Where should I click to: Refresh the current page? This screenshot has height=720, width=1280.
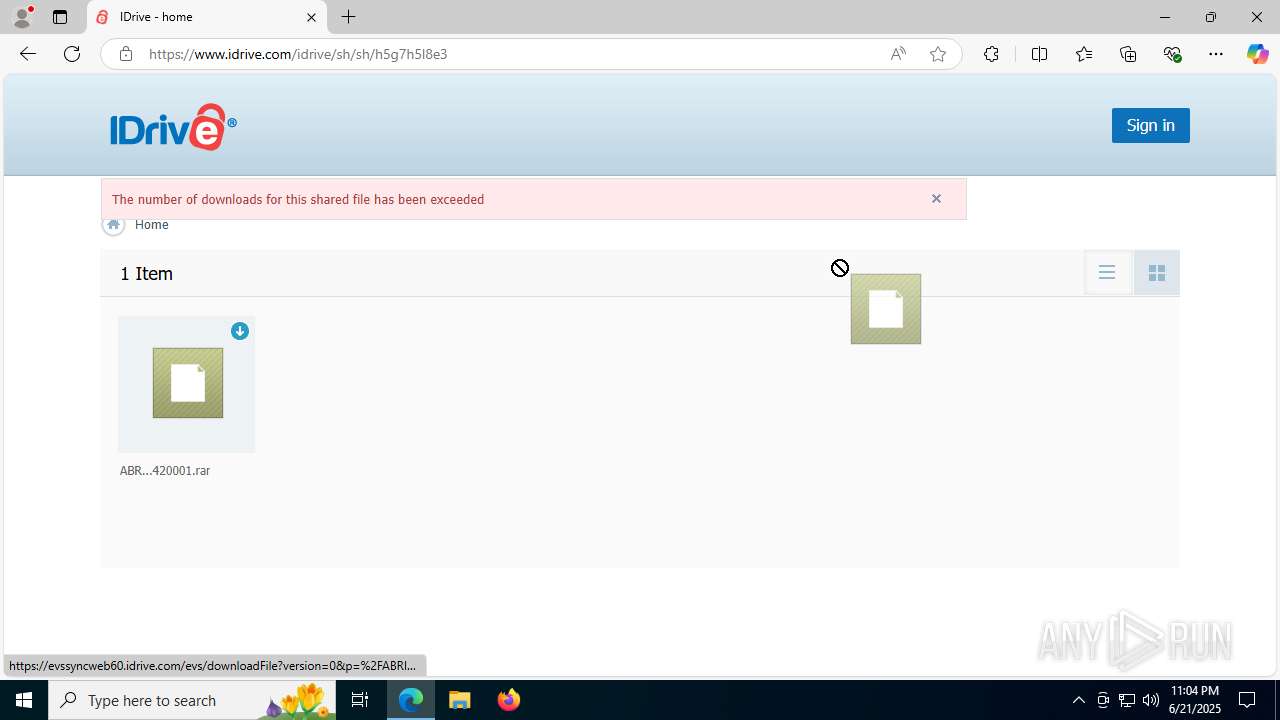click(72, 54)
